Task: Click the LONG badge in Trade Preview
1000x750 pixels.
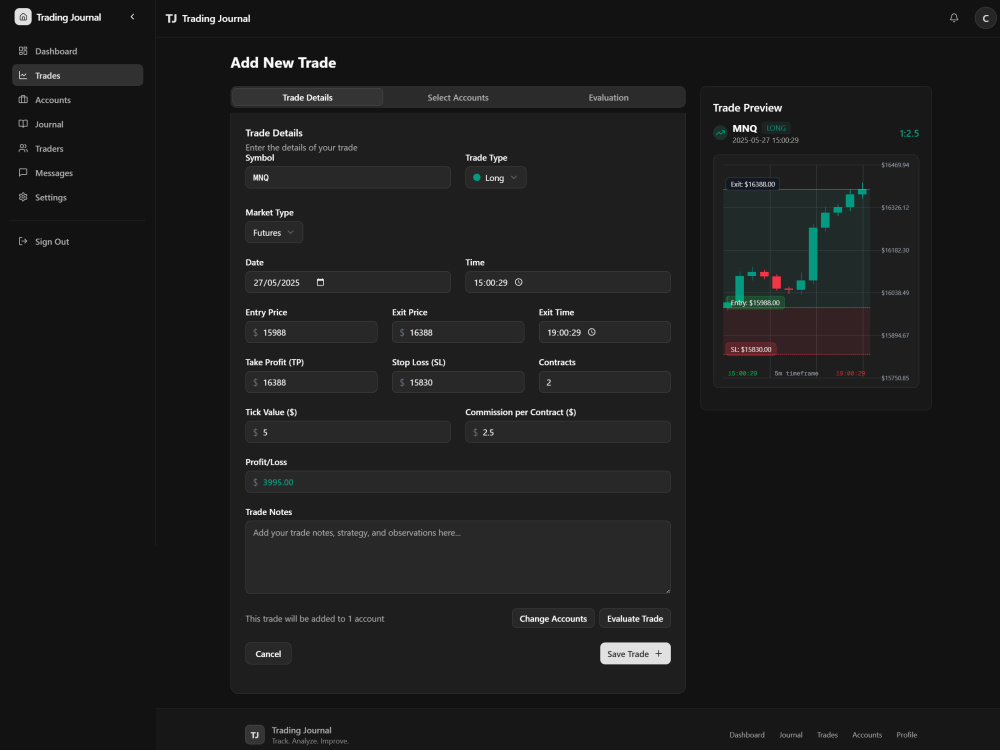Action: (776, 128)
